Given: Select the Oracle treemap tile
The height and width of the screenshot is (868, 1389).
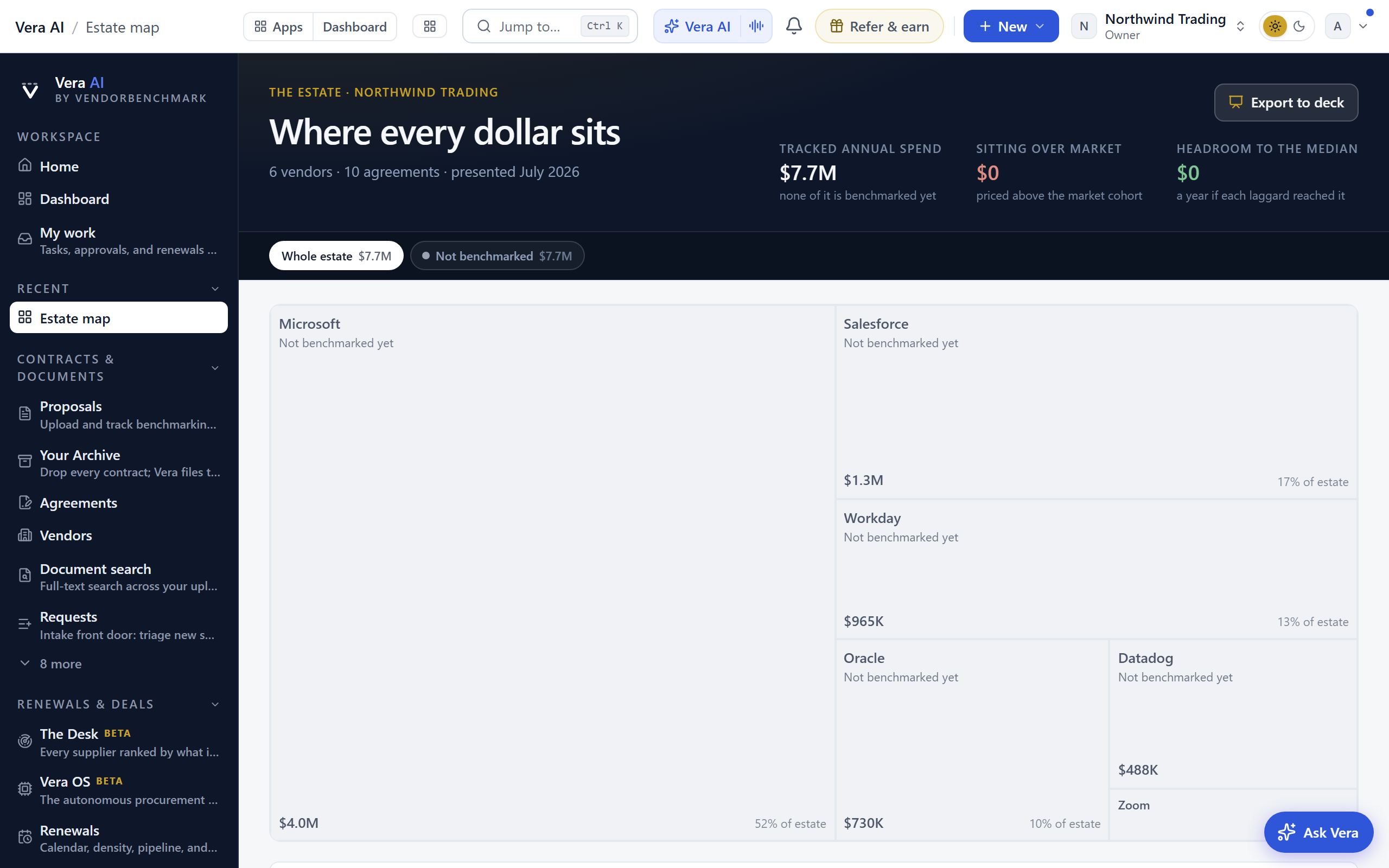Looking at the screenshot, I should pyautogui.click(x=972, y=740).
